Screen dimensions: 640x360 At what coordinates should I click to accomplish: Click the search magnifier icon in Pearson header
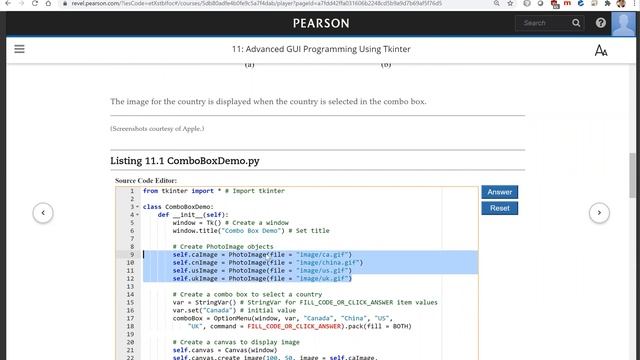point(576,23)
